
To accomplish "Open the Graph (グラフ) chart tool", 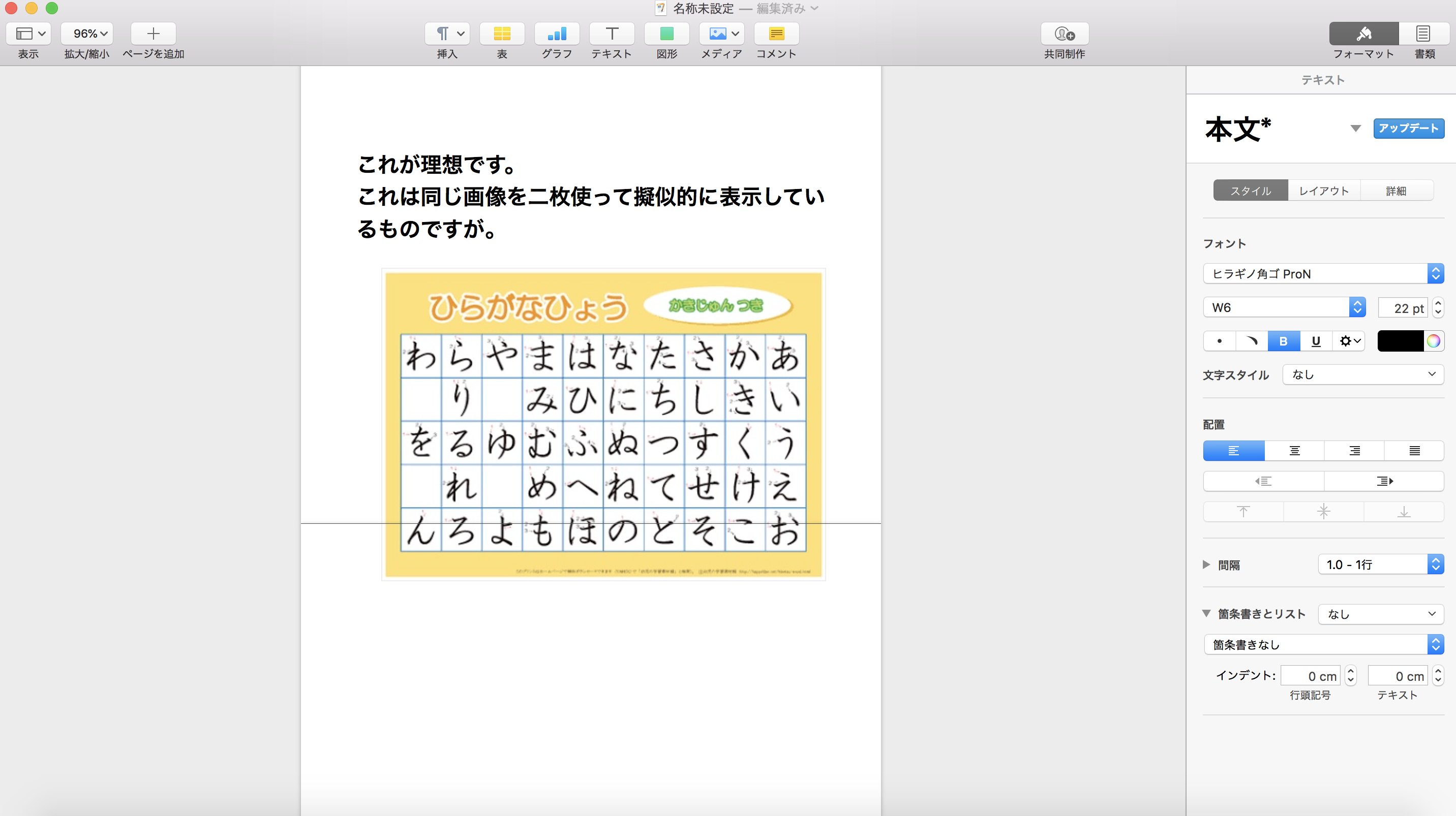I will coord(556,34).
